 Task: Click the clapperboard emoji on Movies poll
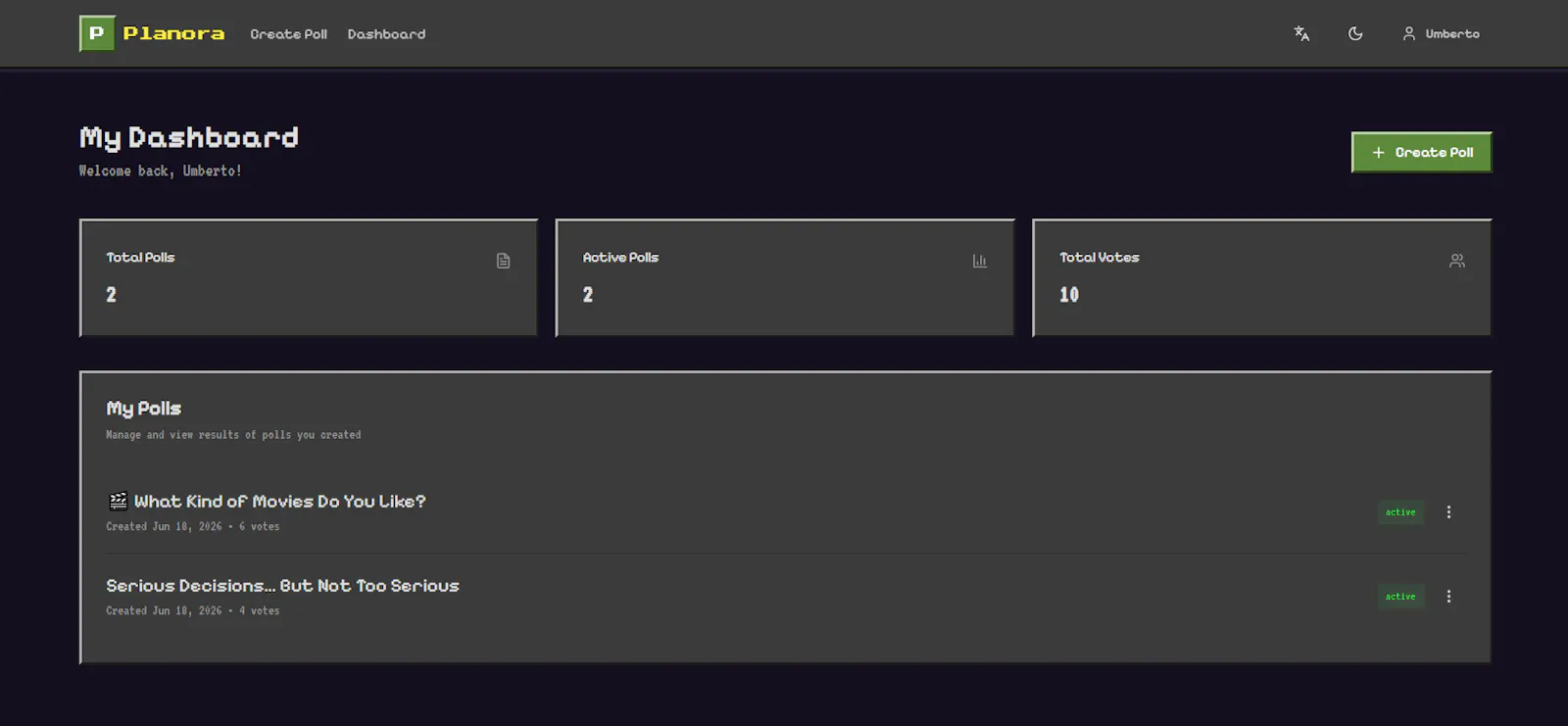(118, 502)
